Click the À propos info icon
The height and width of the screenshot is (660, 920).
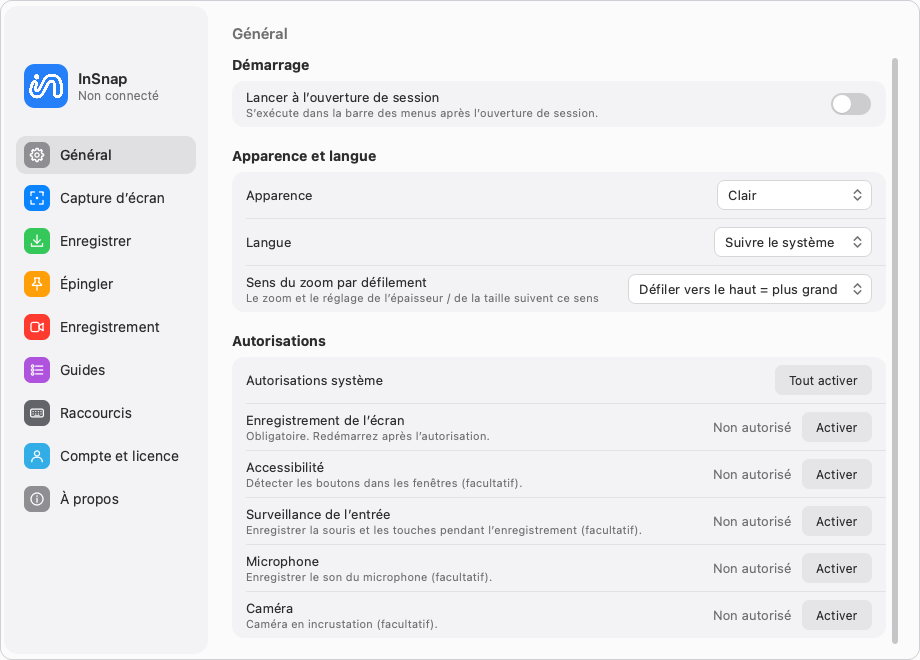click(x=37, y=499)
